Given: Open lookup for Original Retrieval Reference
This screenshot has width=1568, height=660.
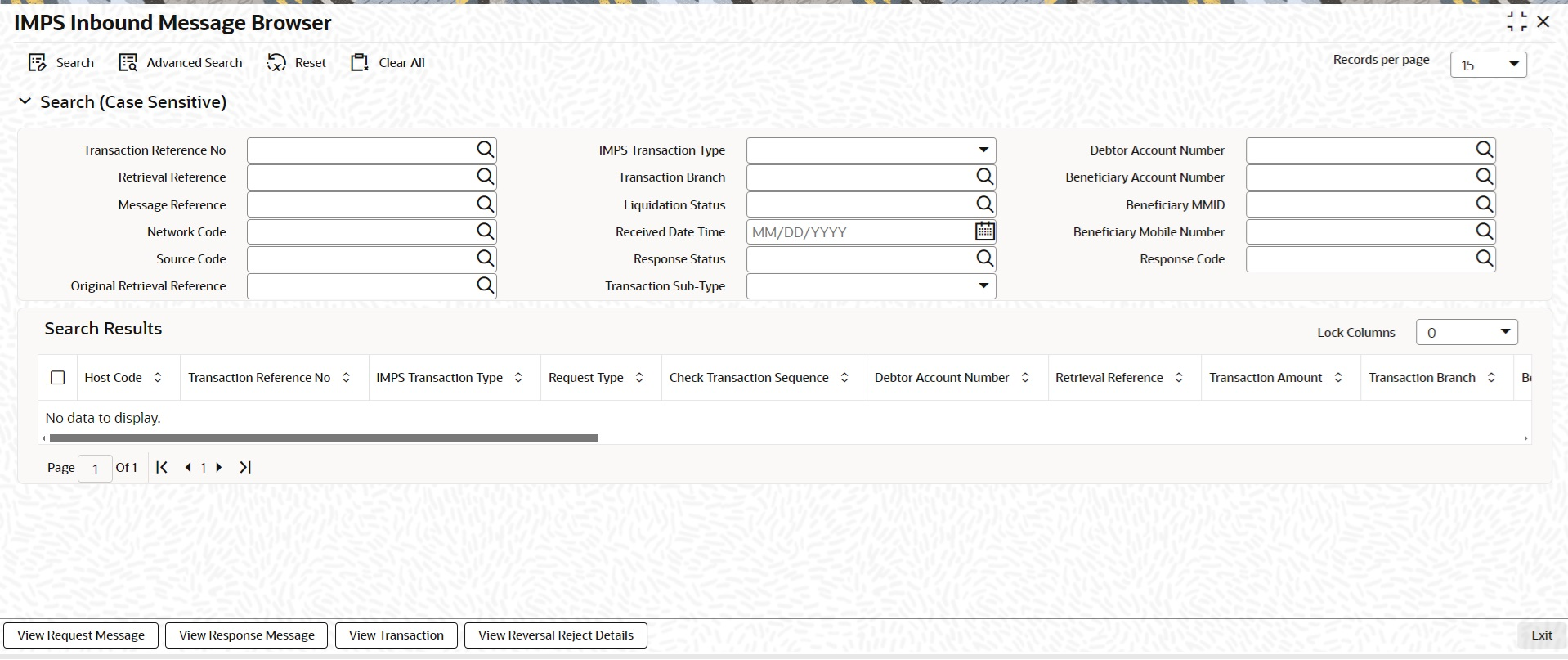Looking at the screenshot, I should pos(486,285).
